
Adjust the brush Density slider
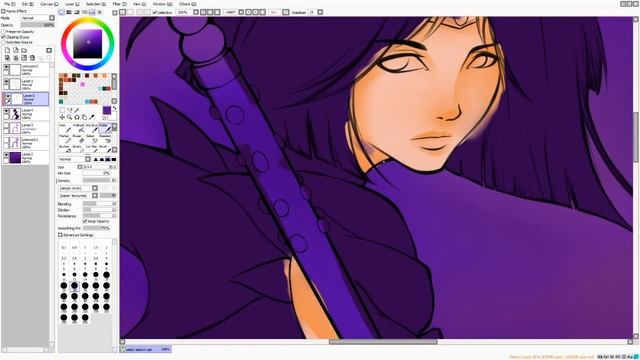pyautogui.click(x=100, y=180)
